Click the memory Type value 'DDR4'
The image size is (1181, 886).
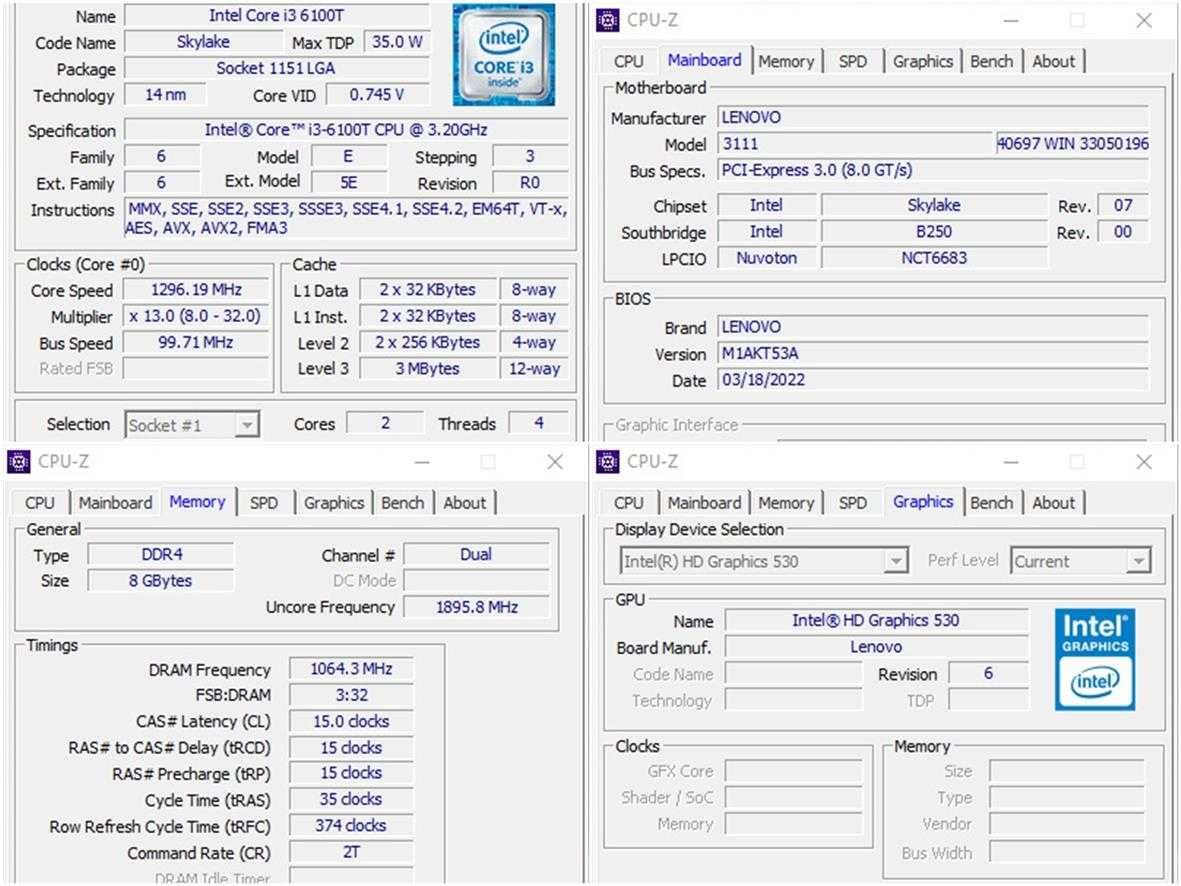tap(161, 555)
